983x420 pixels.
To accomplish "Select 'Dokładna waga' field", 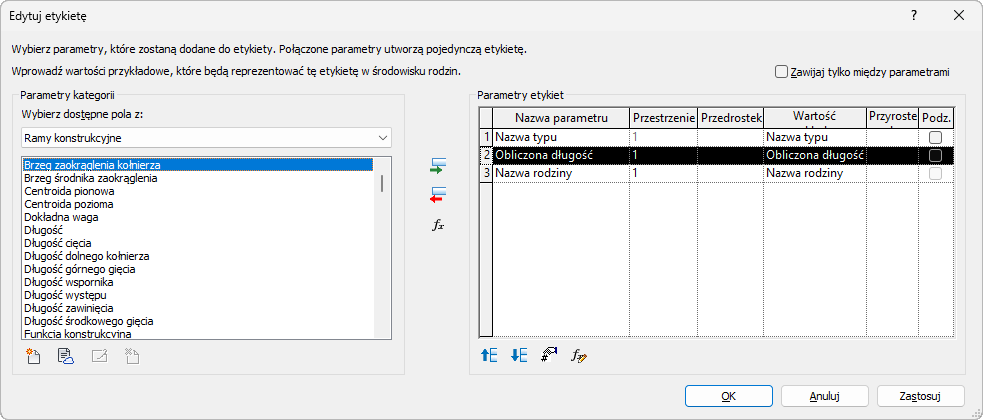I will 198,217.
